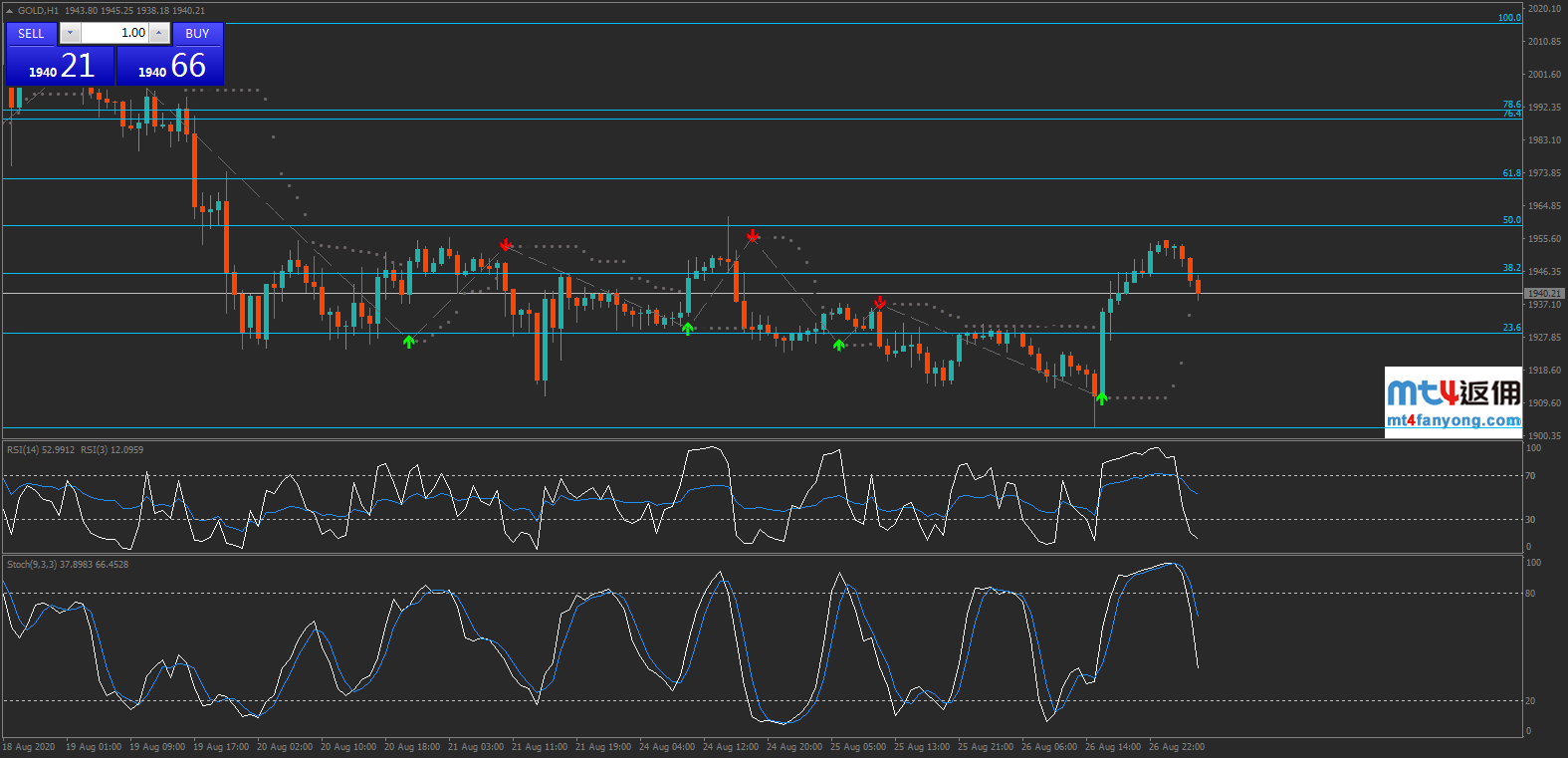Click the sell price 1940.21 tile
The image size is (1568, 758).
[60, 67]
